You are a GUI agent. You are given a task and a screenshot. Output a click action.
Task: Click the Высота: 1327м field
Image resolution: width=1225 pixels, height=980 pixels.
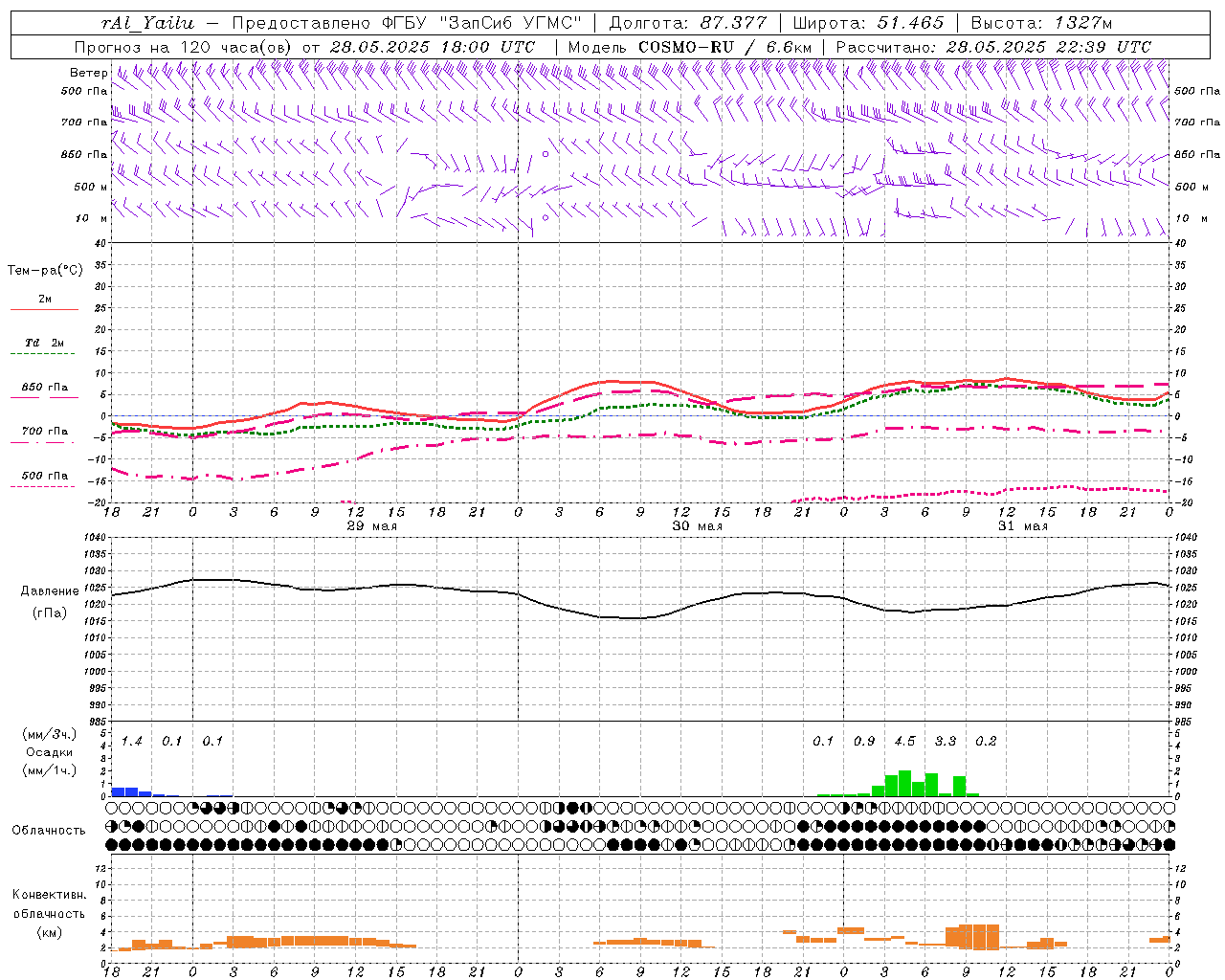tap(1041, 23)
